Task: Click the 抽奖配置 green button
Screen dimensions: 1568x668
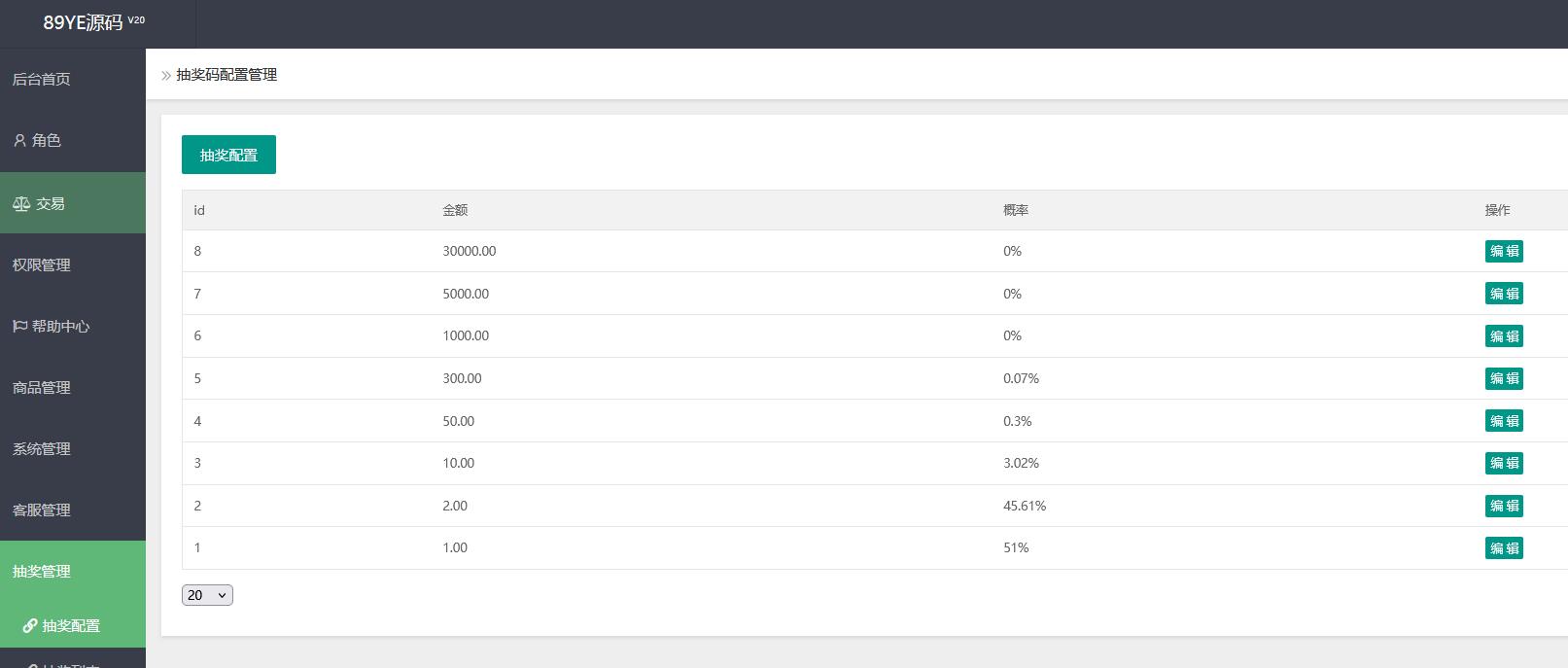Action: (x=228, y=155)
